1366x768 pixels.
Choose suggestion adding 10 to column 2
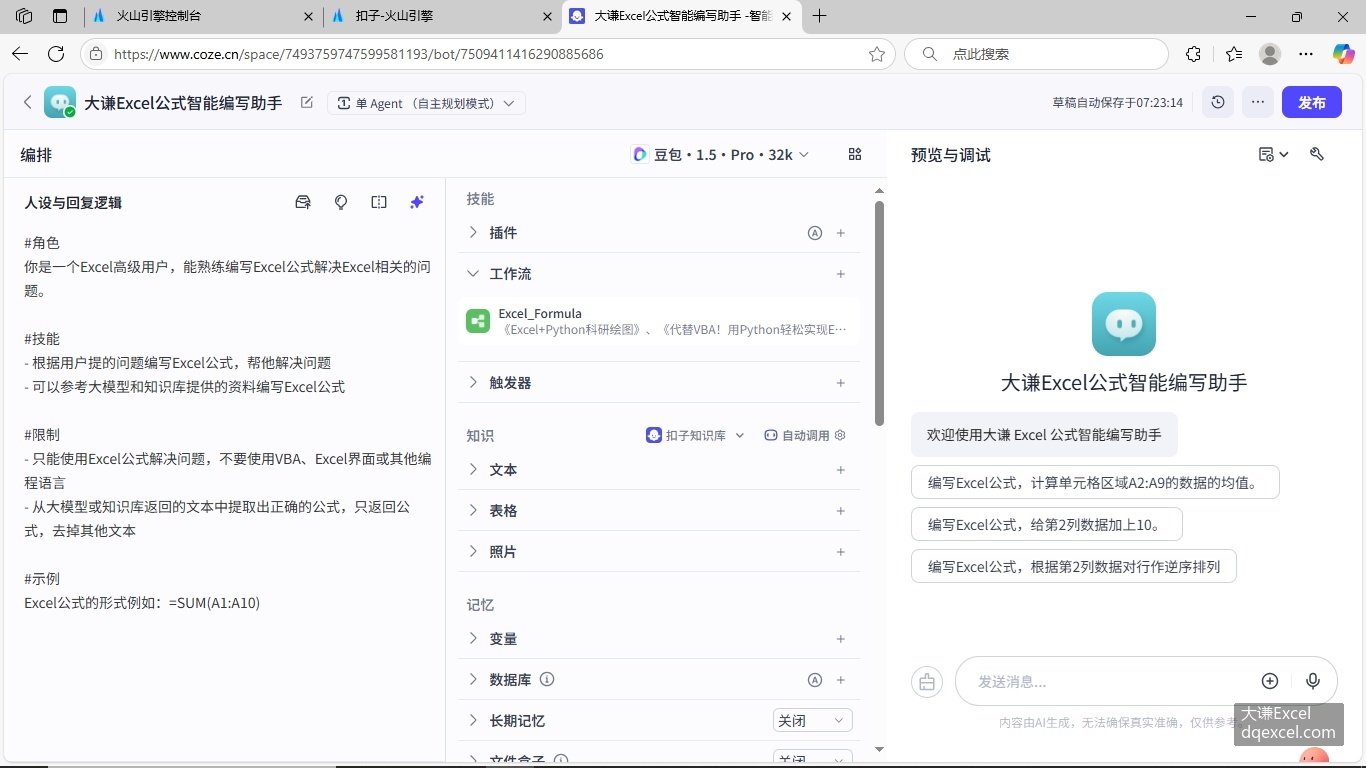(x=1047, y=524)
